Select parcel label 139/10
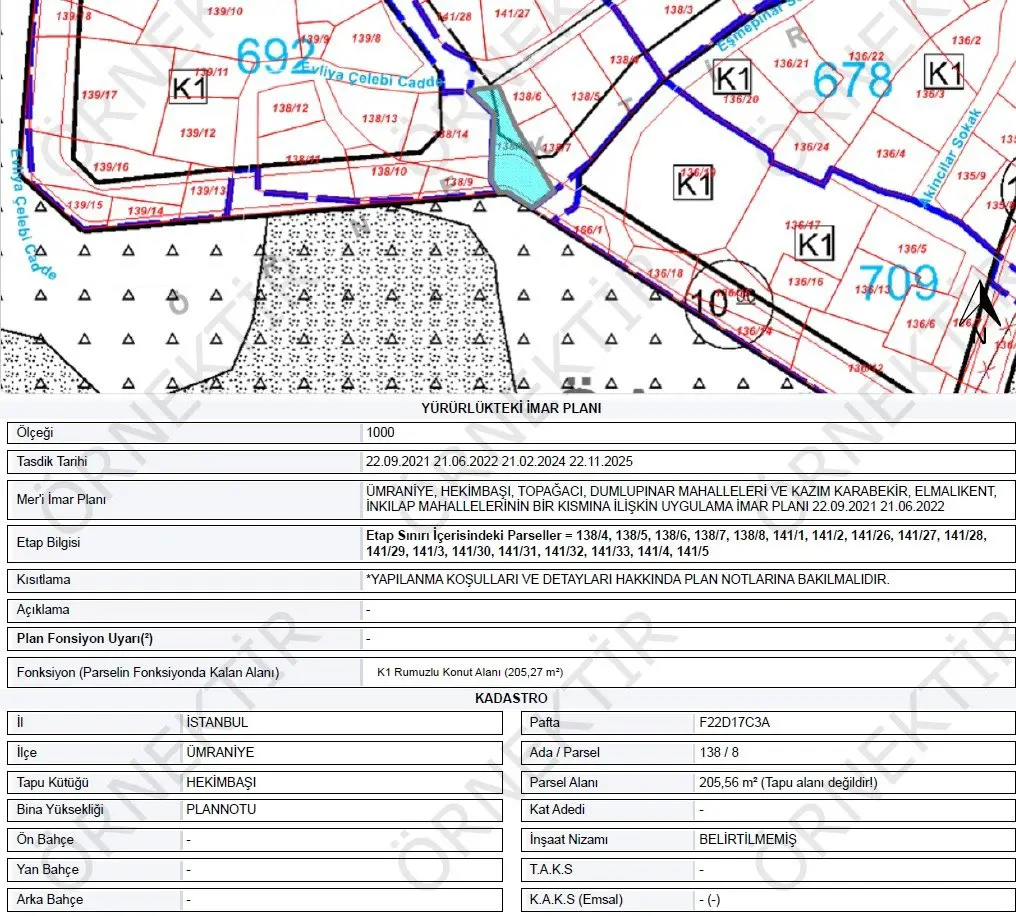 tap(225, 11)
